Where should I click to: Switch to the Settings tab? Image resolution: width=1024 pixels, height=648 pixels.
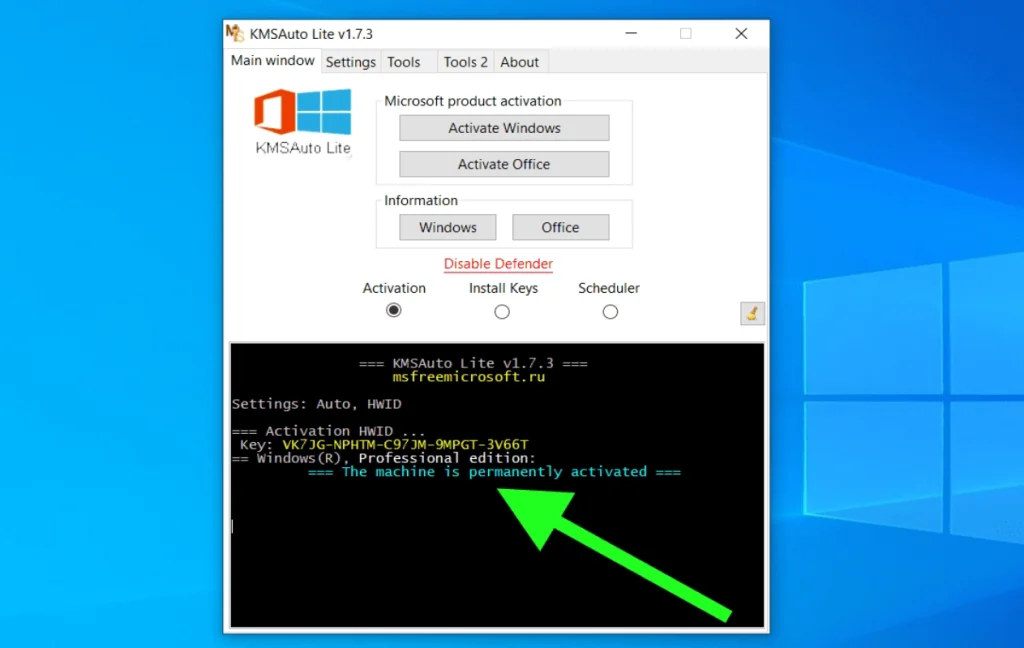[350, 61]
